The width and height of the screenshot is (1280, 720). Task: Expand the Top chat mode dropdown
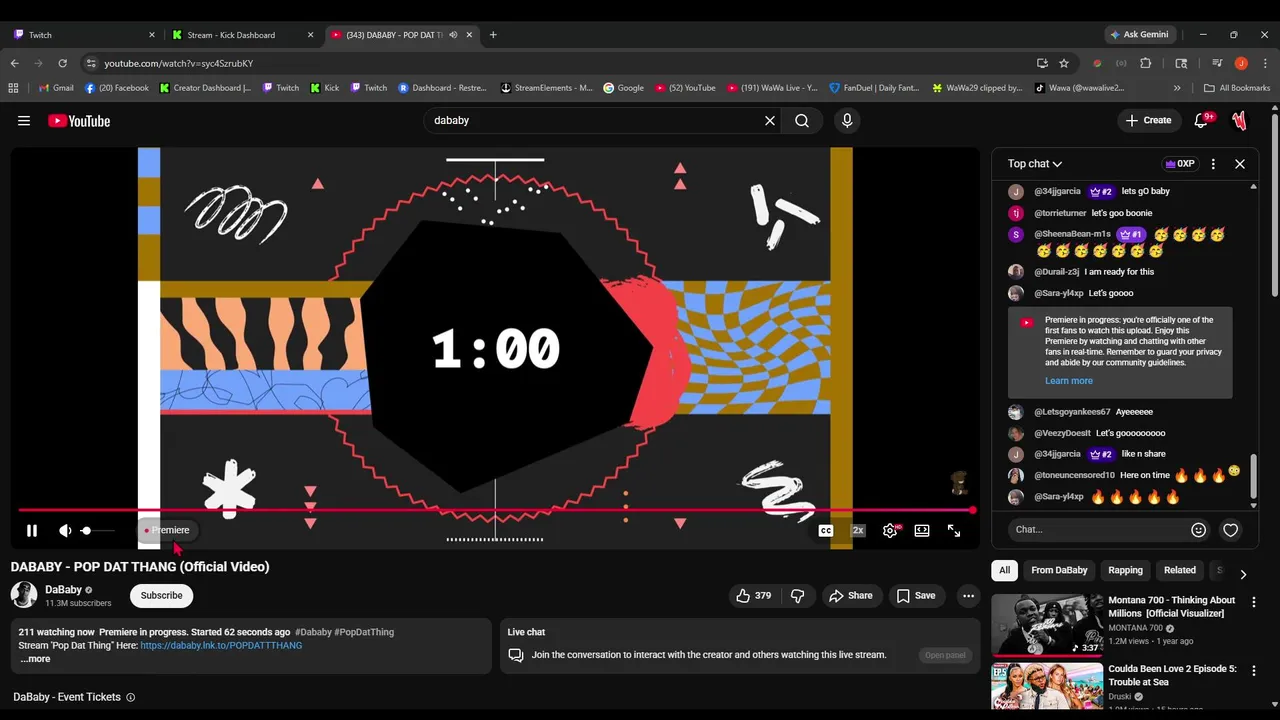tap(1035, 164)
